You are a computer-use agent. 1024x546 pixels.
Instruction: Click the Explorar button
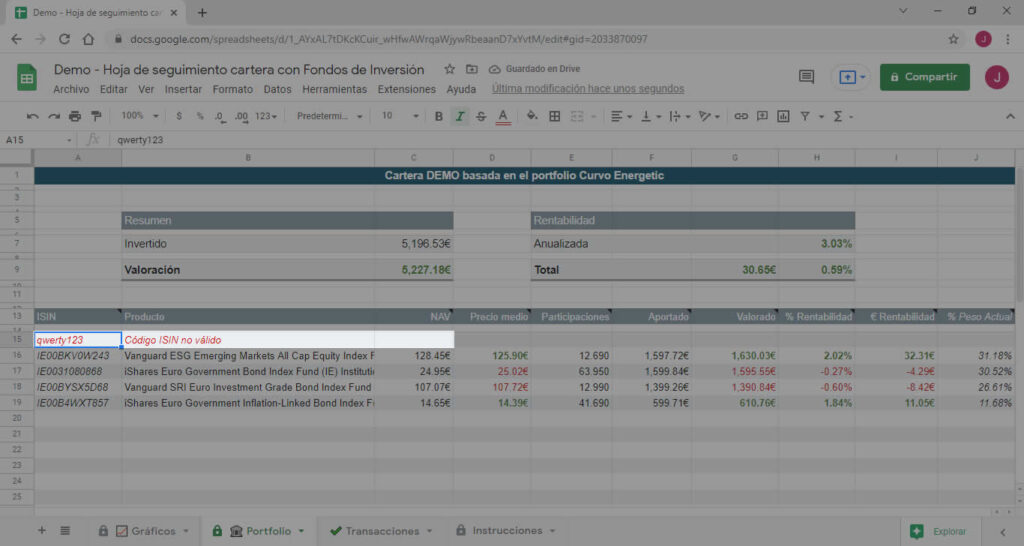[938, 532]
